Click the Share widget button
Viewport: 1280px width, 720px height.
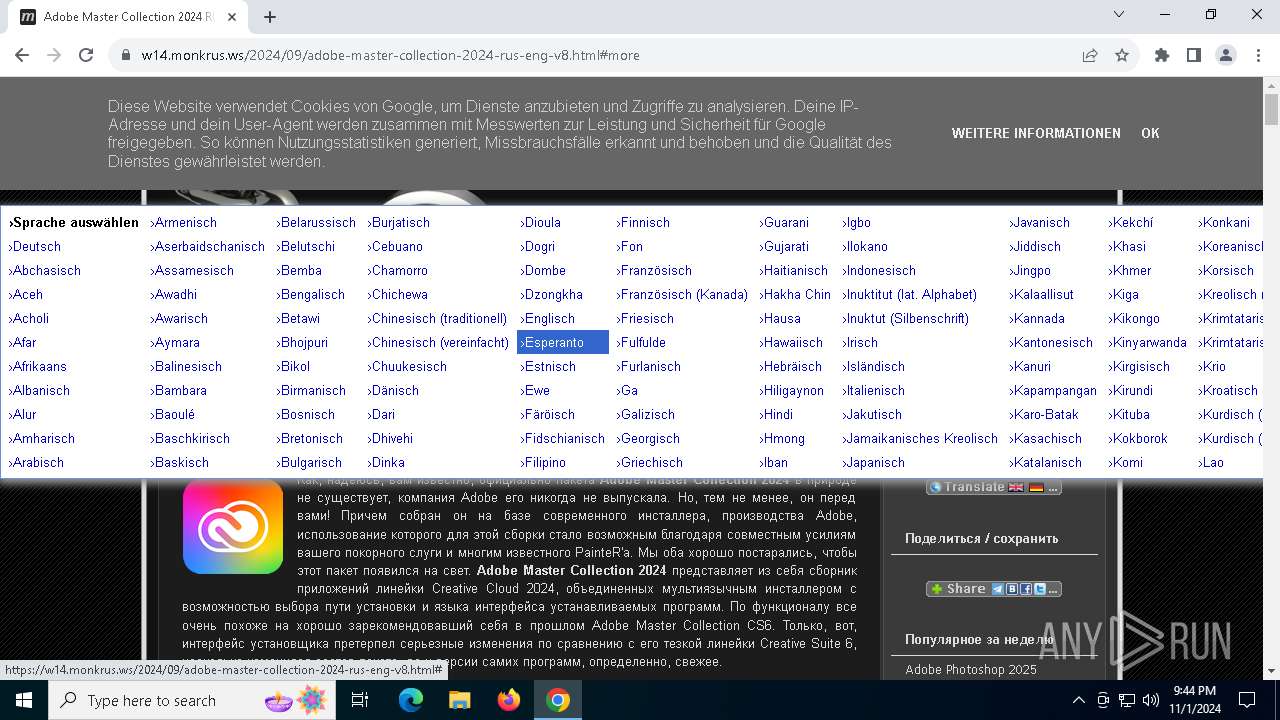click(x=993, y=589)
